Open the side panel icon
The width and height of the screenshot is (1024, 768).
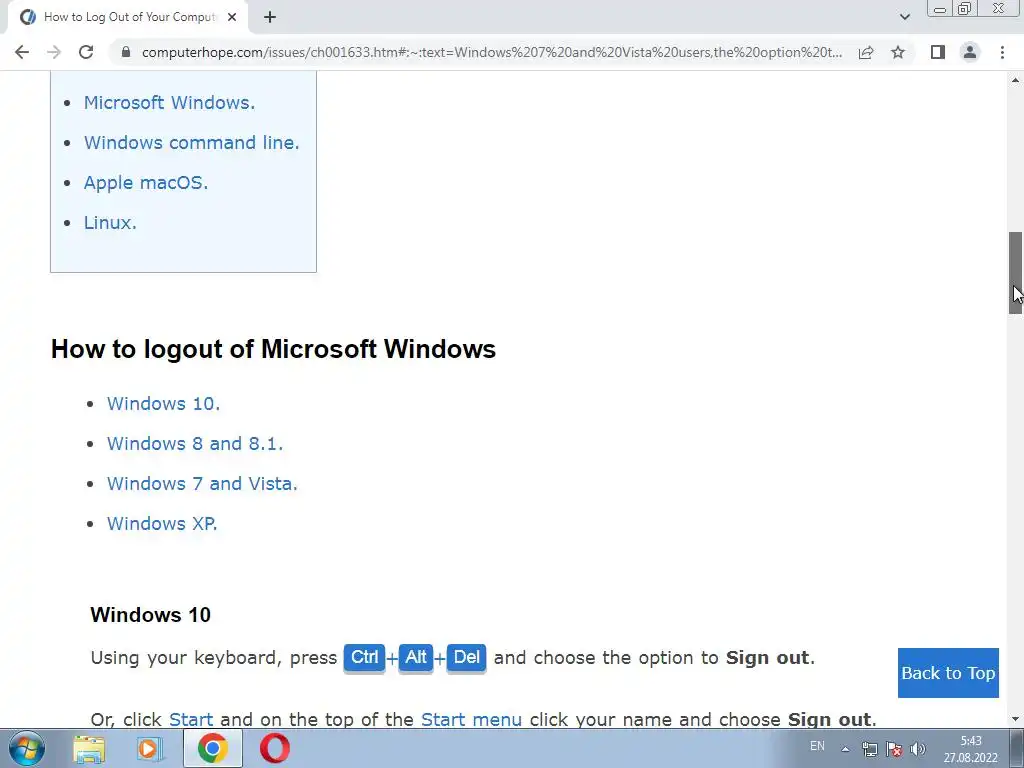[x=938, y=52]
